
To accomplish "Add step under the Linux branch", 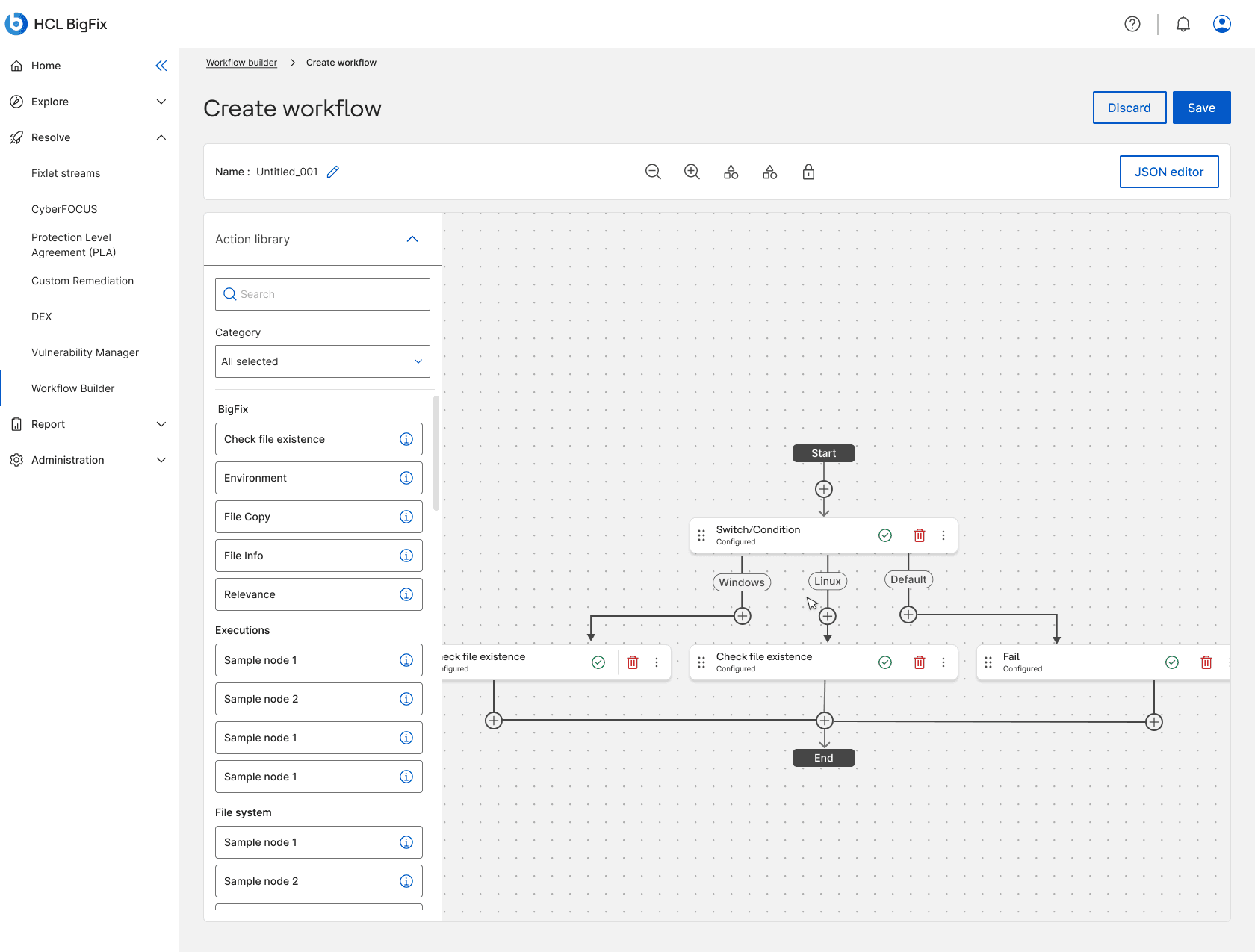I will point(828,616).
